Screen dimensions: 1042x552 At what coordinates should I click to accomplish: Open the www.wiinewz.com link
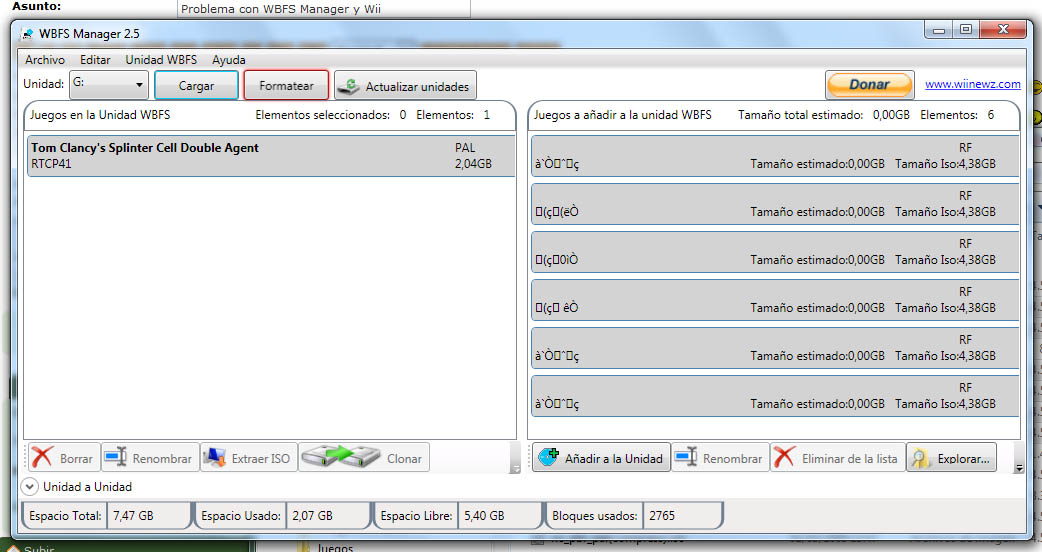pyautogui.click(x=972, y=84)
